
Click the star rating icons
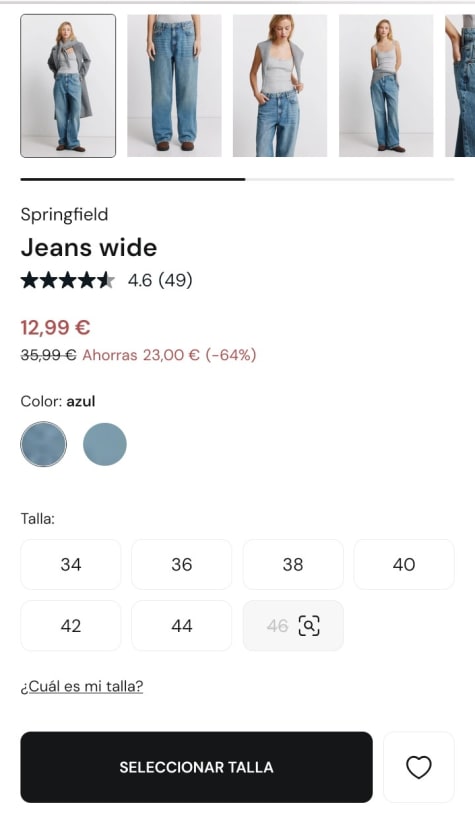tap(68, 280)
